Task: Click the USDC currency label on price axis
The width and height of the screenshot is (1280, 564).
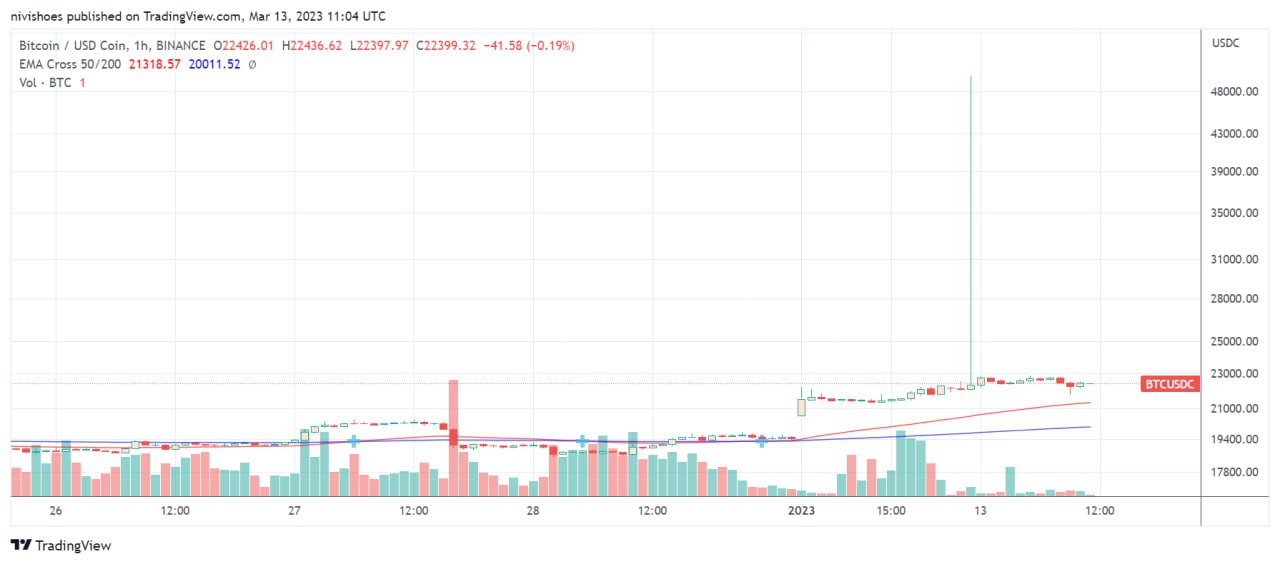Action: click(1225, 44)
